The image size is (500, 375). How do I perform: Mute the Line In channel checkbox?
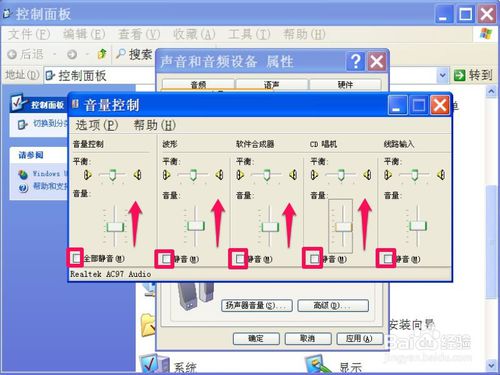(x=387, y=259)
